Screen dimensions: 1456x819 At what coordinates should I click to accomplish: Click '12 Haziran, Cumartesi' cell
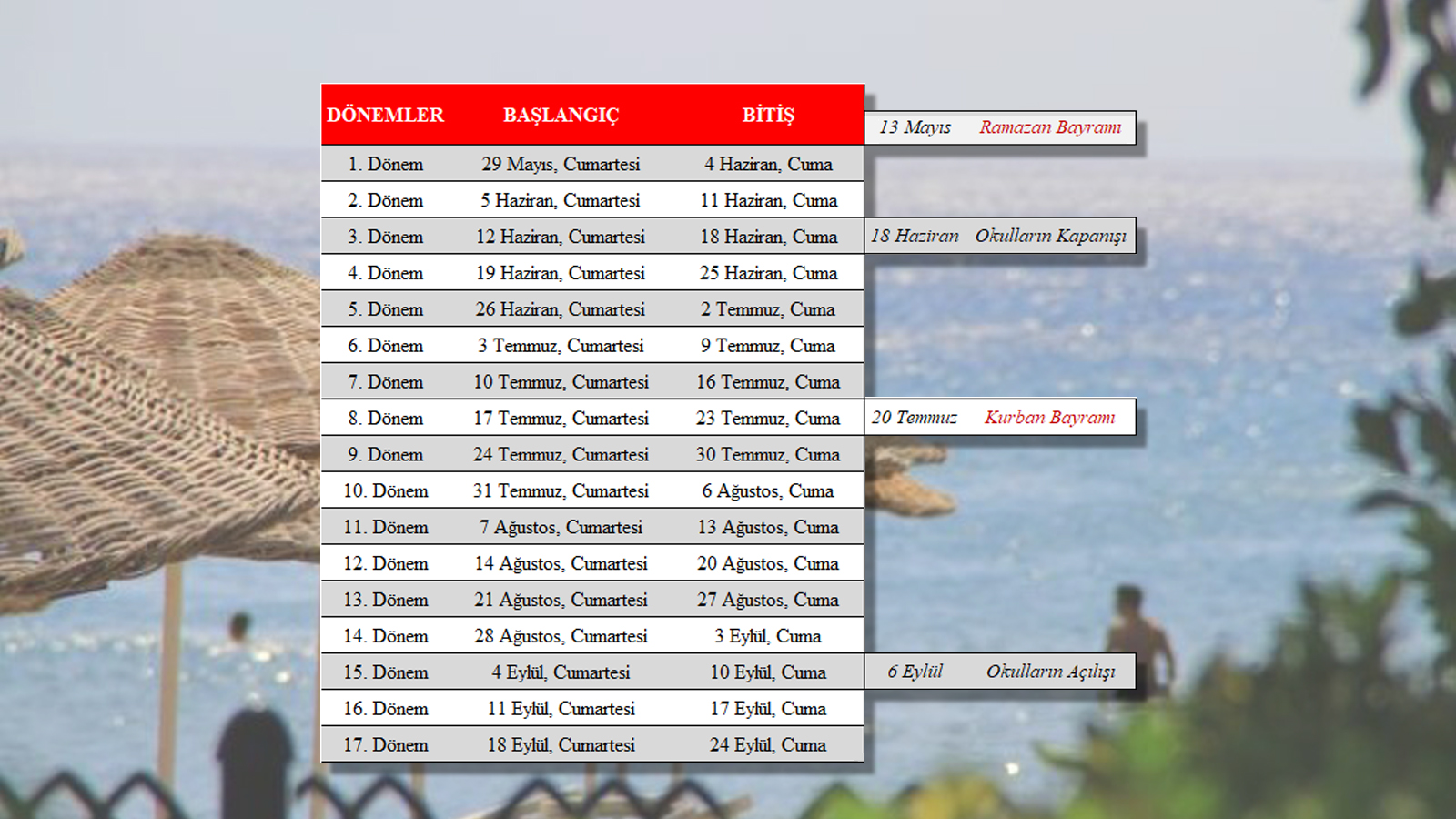561,238
